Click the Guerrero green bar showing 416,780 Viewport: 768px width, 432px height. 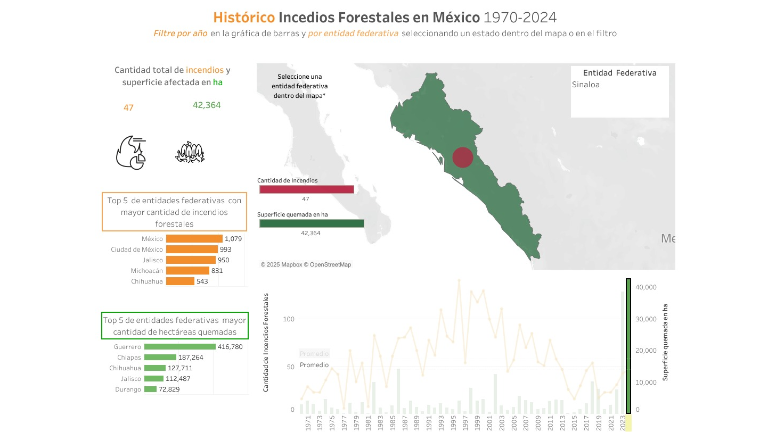[x=180, y=347]
